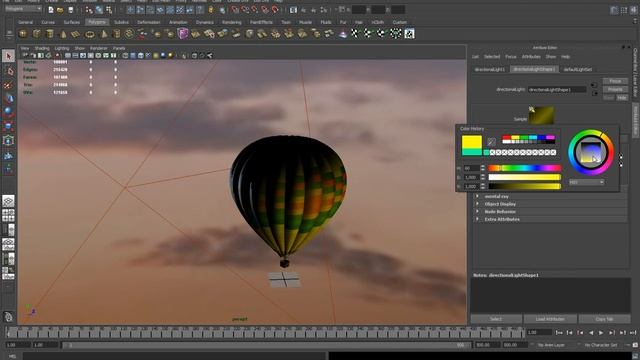The height and width of the screenshot is (360, 640).
Task: Click the Save Scene icon
Action: click(70, 10)
